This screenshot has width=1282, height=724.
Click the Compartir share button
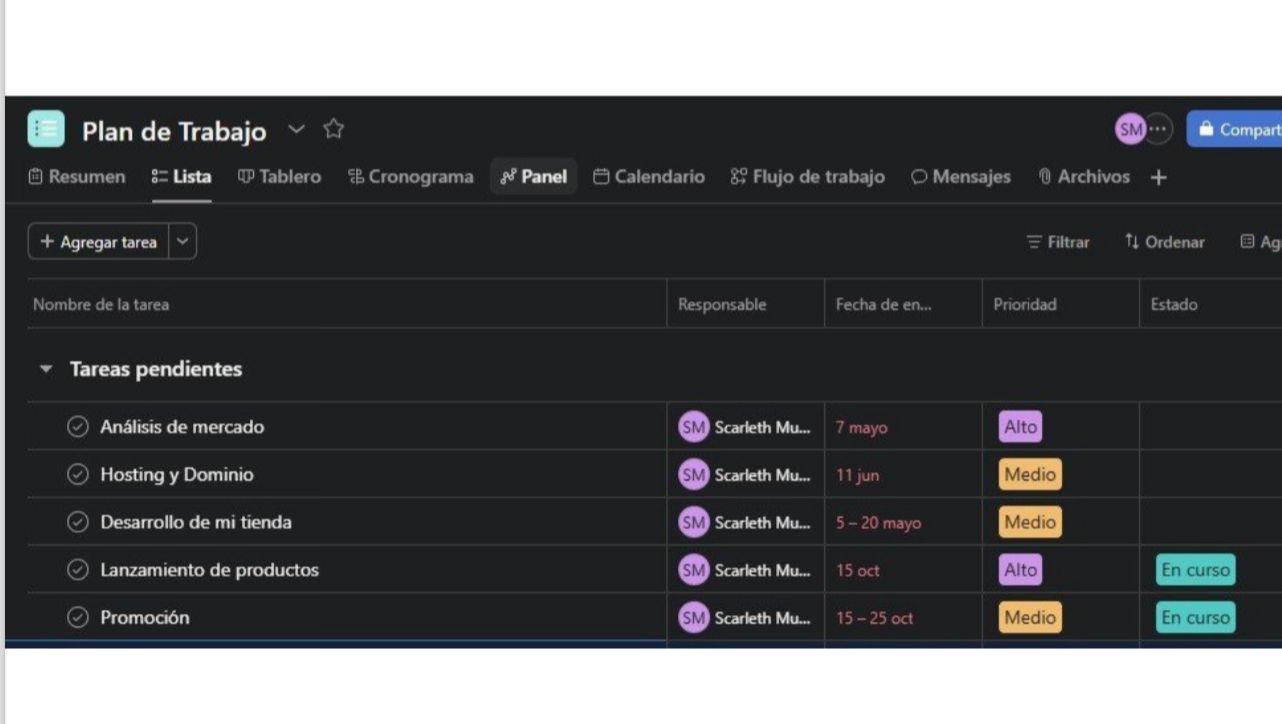point(1238,129)
